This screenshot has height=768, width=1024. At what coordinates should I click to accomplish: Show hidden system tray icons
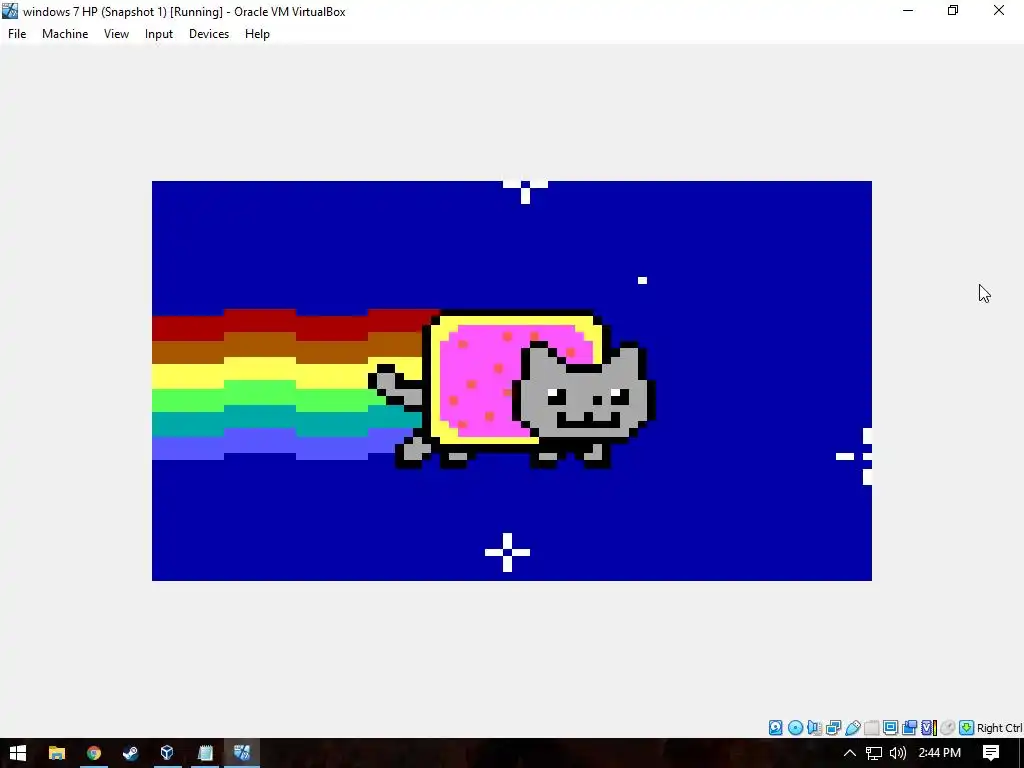(850, 753)
